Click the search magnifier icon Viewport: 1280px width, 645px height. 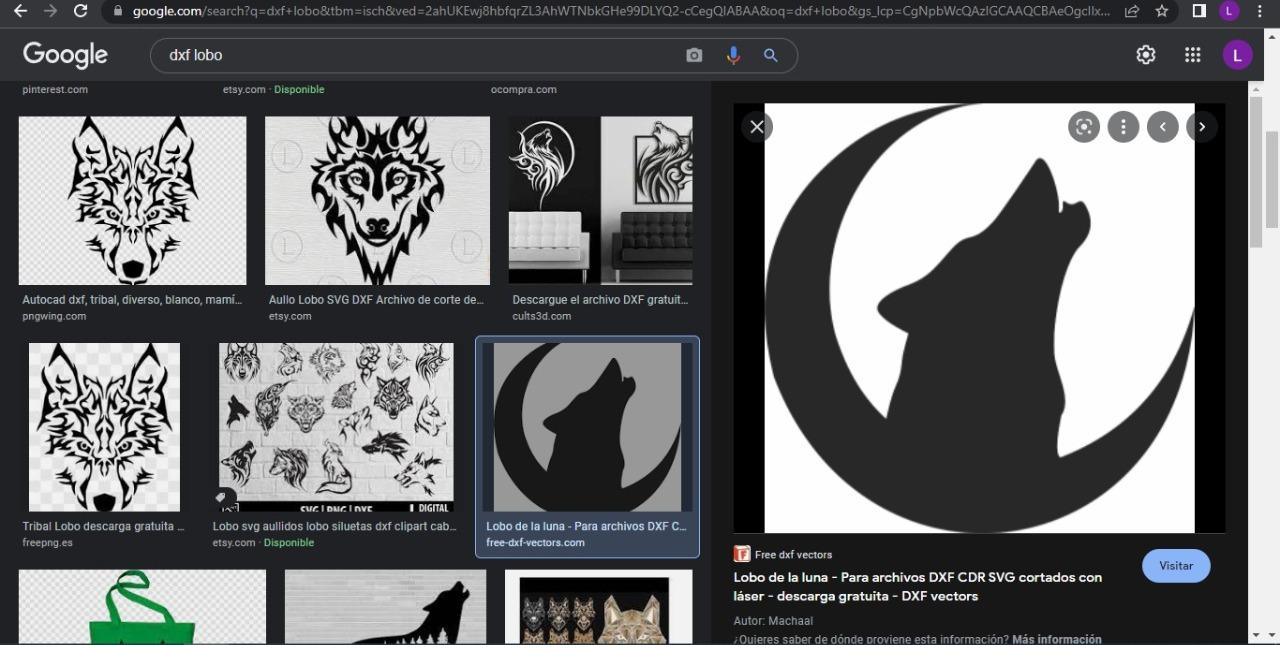coord(770,55)
